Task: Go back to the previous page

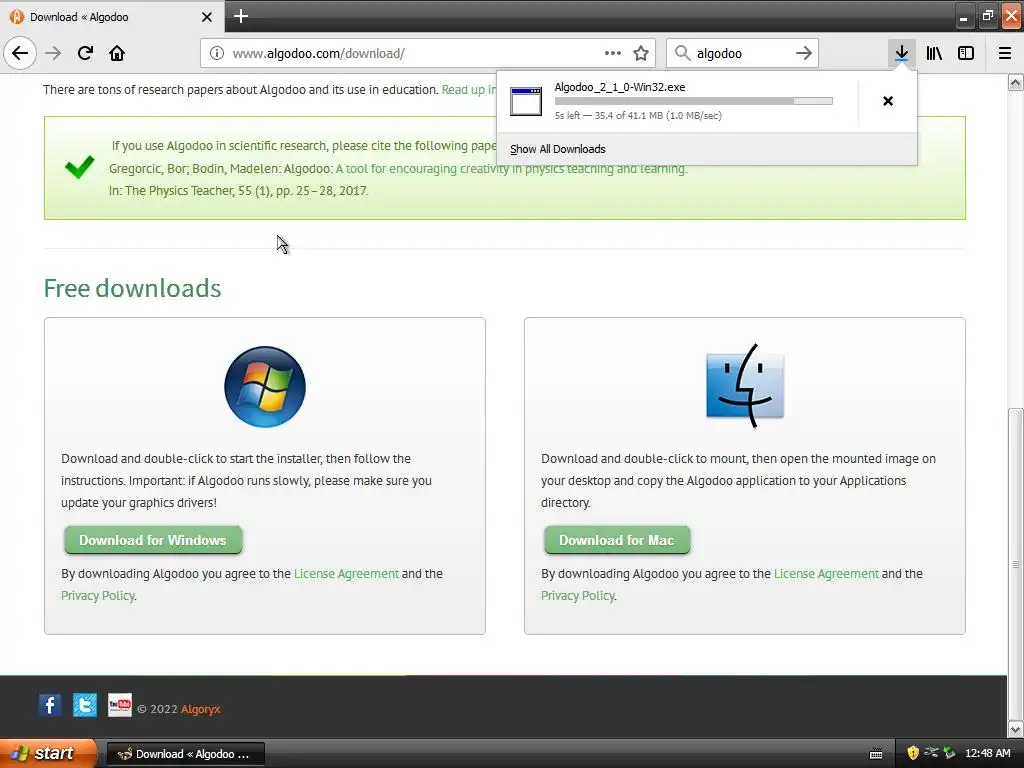Action: 20,53
